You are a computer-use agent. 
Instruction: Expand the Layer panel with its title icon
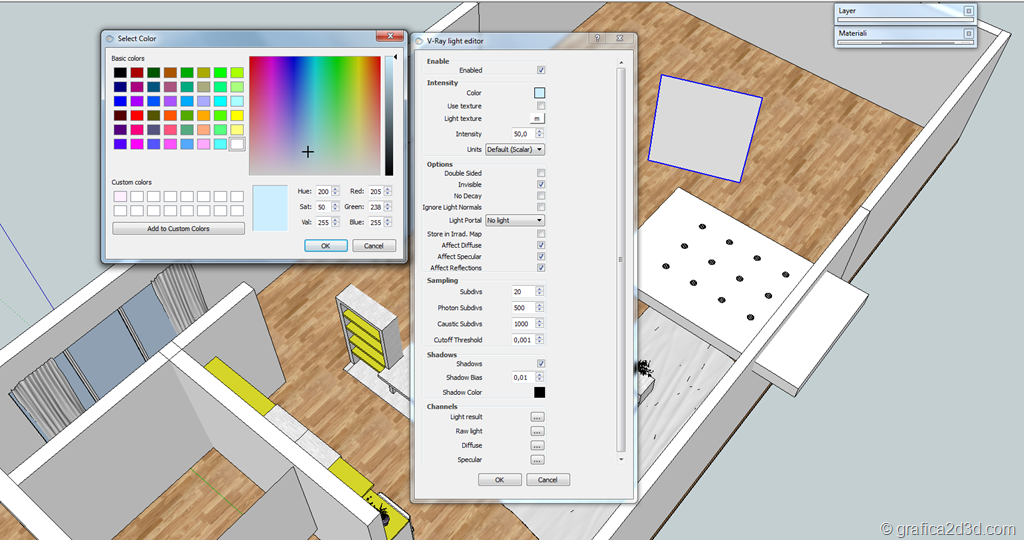coord(968,11)
